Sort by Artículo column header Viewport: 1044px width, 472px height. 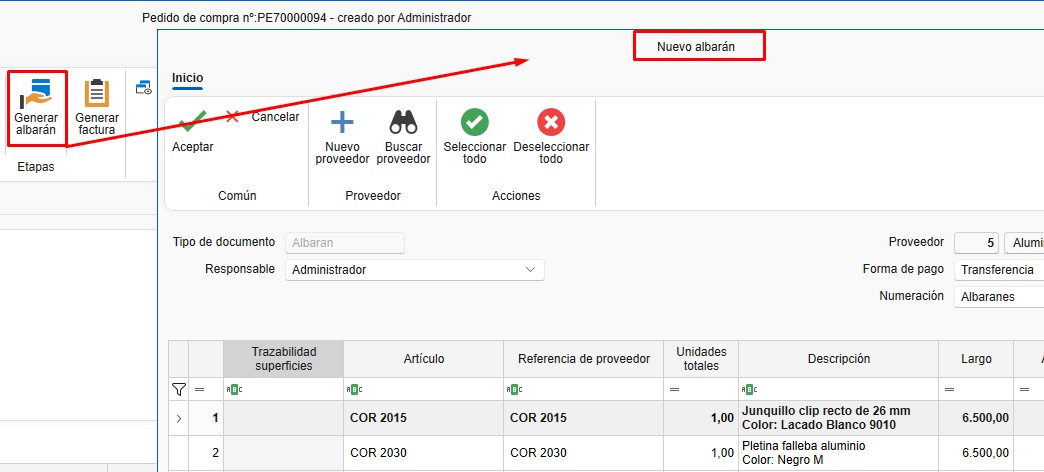423,359
